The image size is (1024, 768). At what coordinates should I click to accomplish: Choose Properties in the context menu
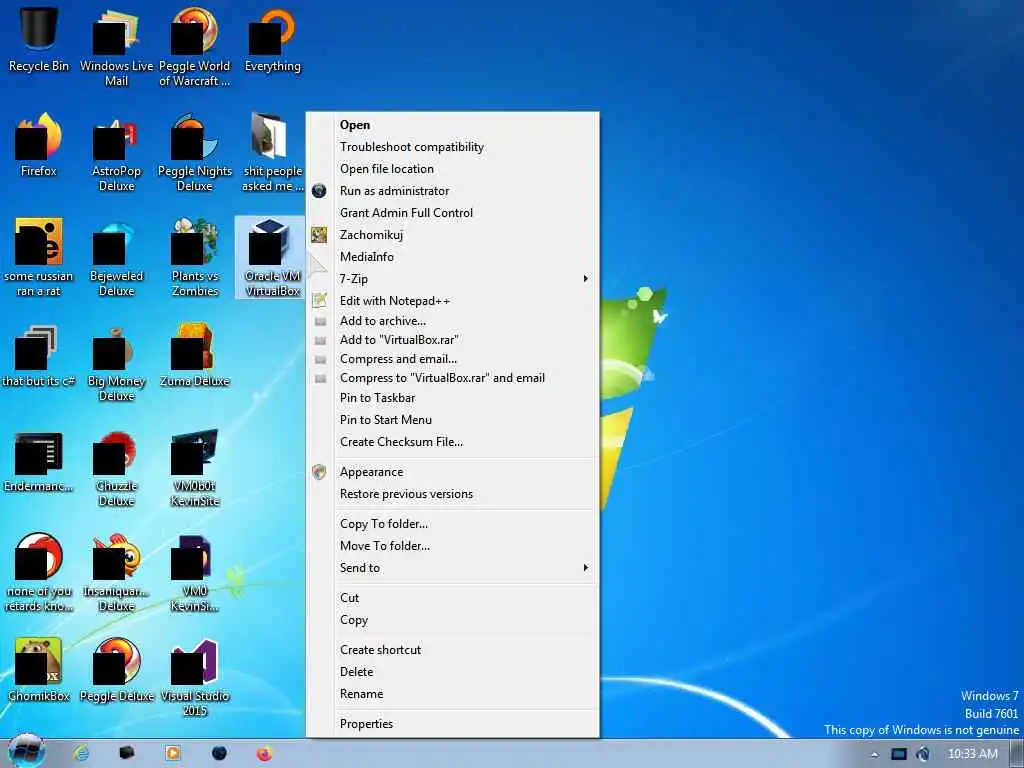[x=453, y=724]
